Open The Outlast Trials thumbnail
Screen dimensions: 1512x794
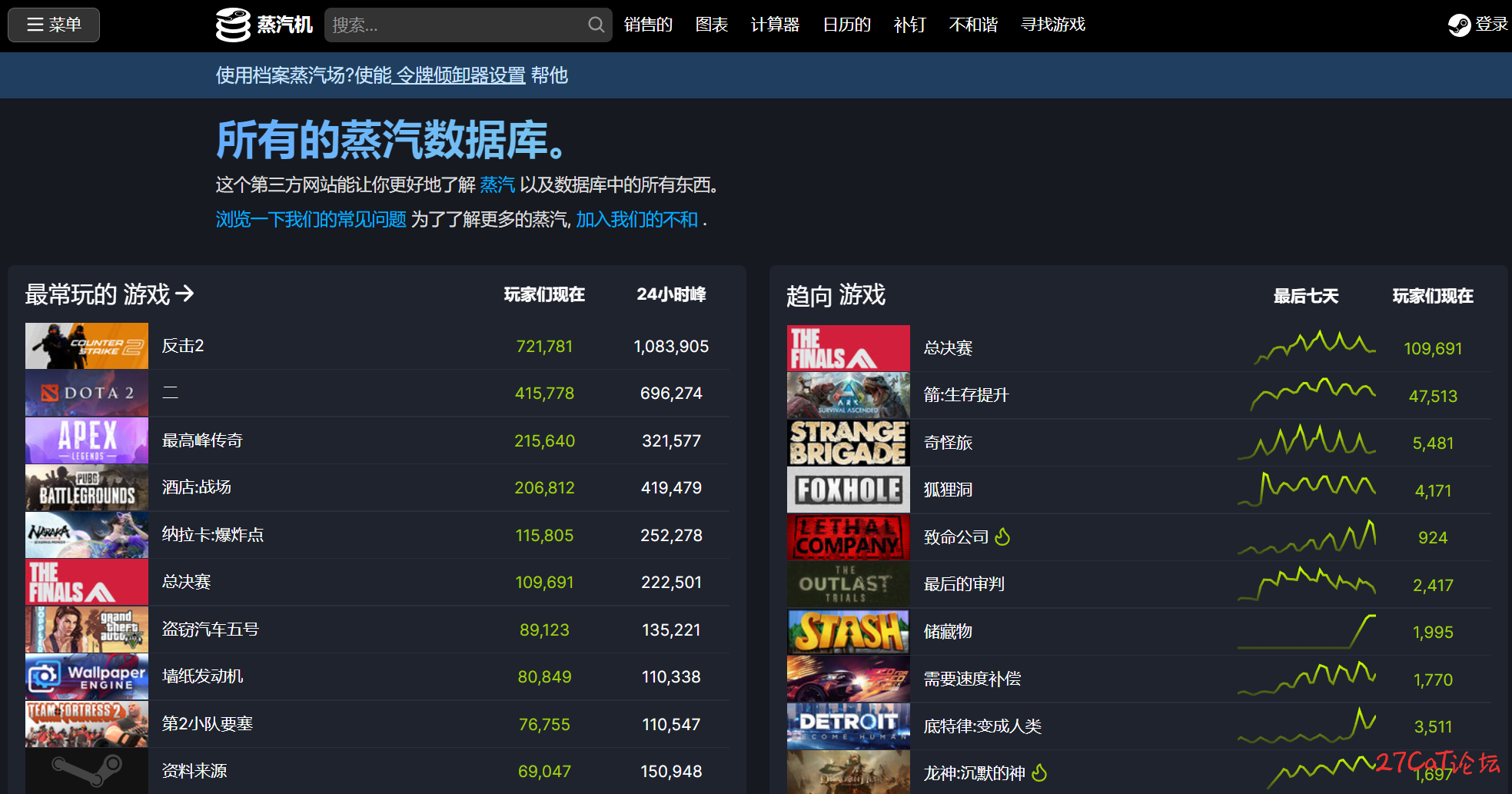(x=849, y=584)
